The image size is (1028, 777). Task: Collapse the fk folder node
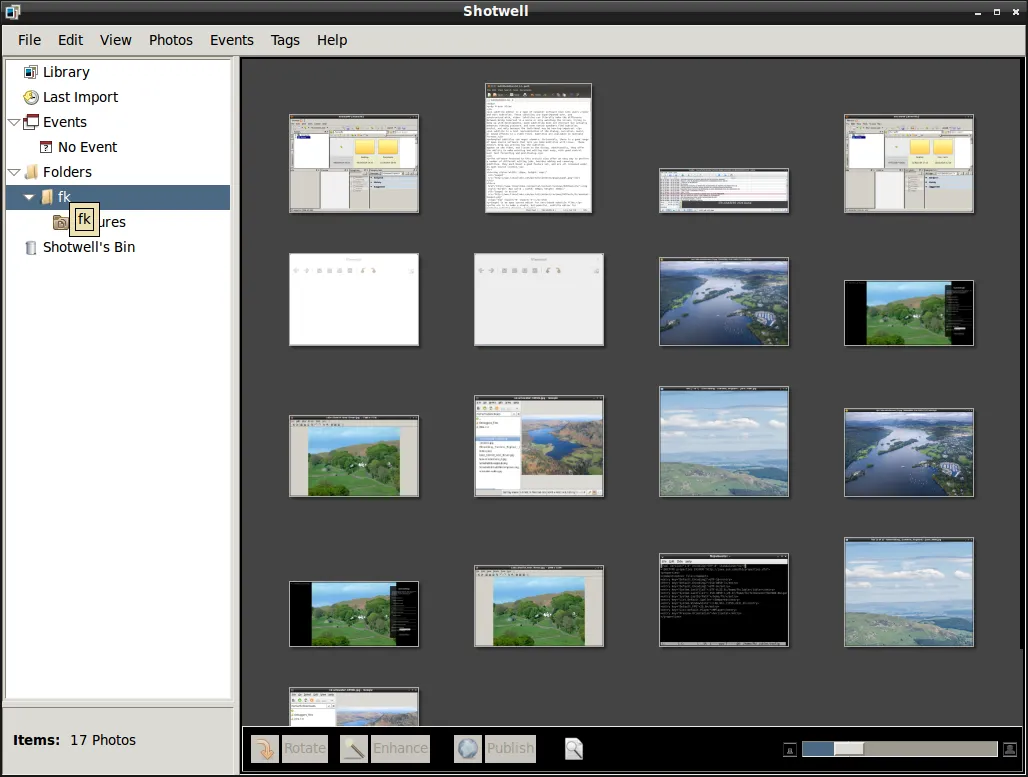(x=29, y=197)
